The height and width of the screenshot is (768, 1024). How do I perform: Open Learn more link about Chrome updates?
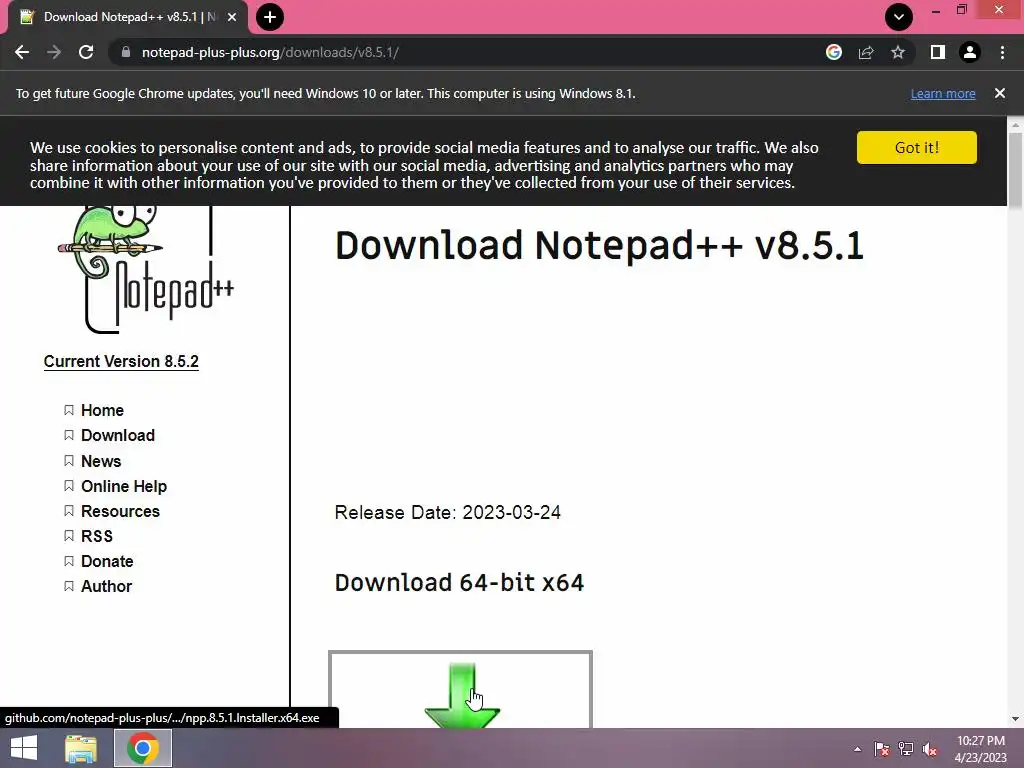tap(943, 93)
